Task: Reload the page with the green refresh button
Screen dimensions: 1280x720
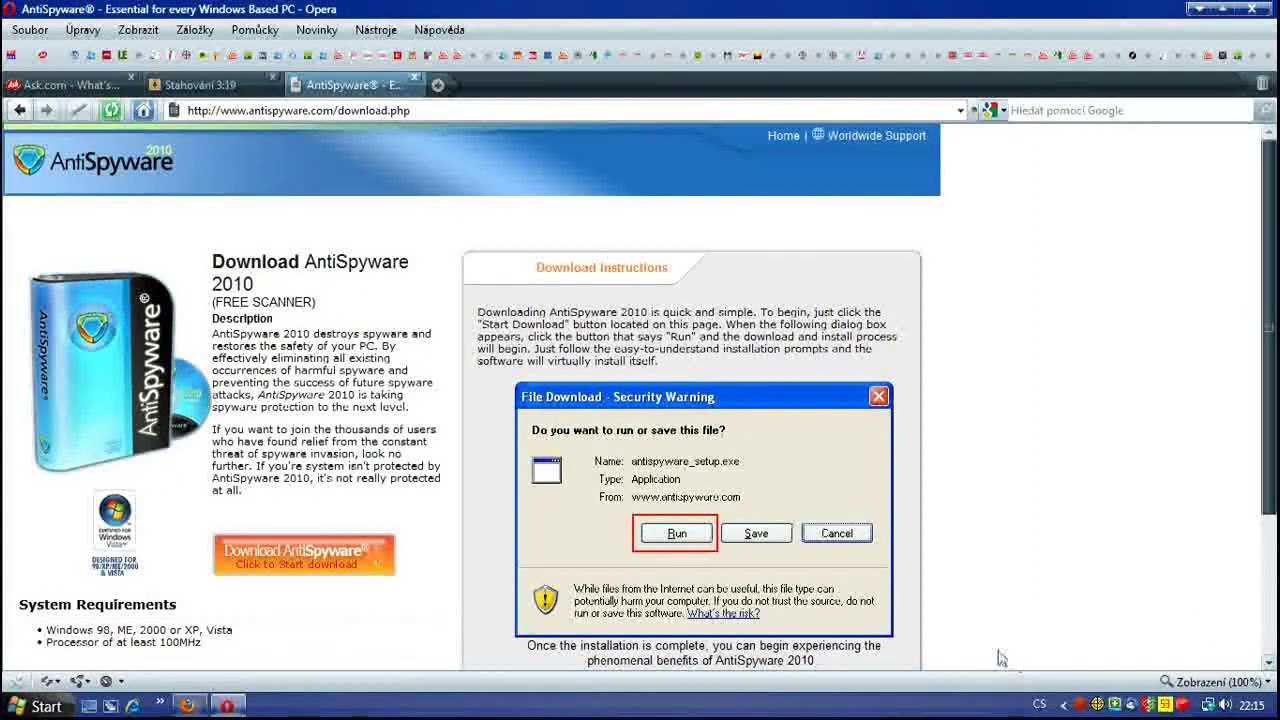Action: click(x=111, y=110)
